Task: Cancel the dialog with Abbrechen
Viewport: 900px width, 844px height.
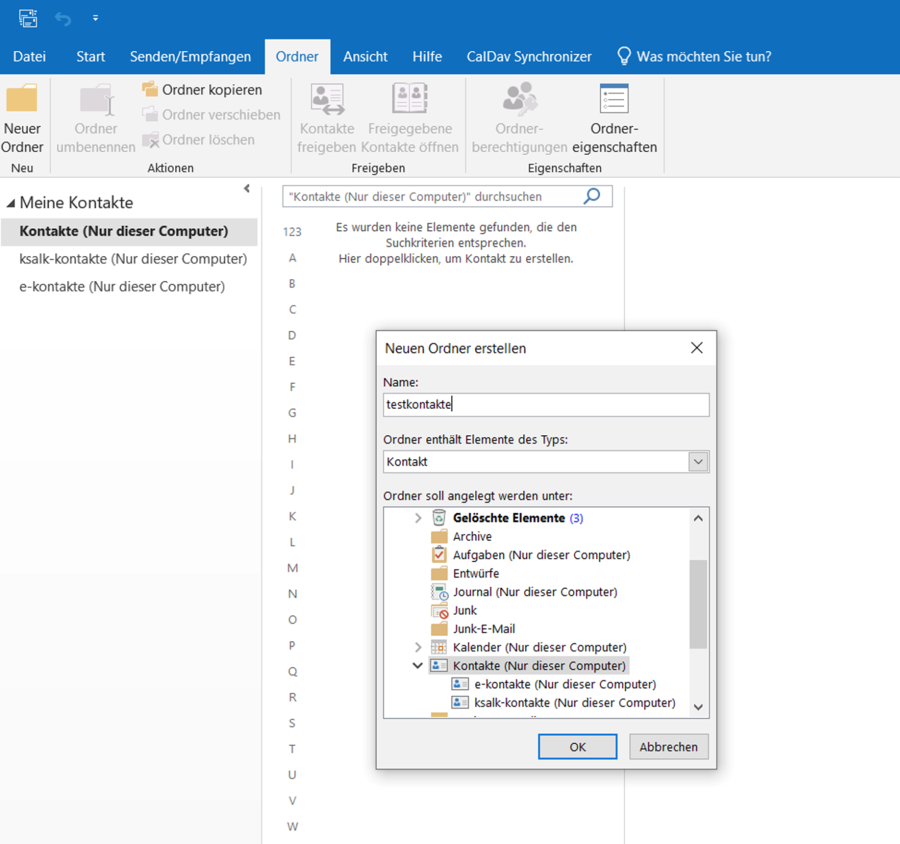Action: pyautogui.click(x=668, y=746)
